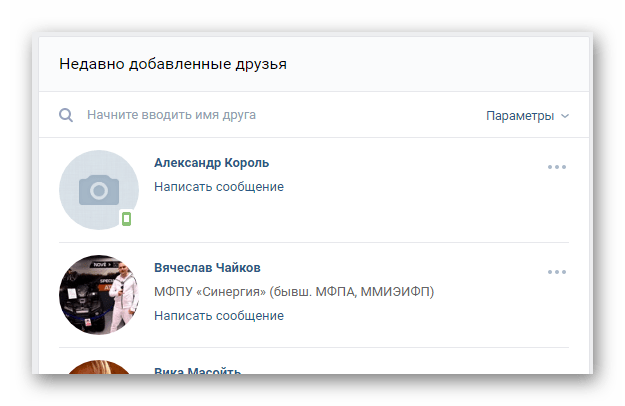Open Вика Масойть's name link
Viewport: 625px width, 406px height.
pyautogui.click(x=197, y=370)
